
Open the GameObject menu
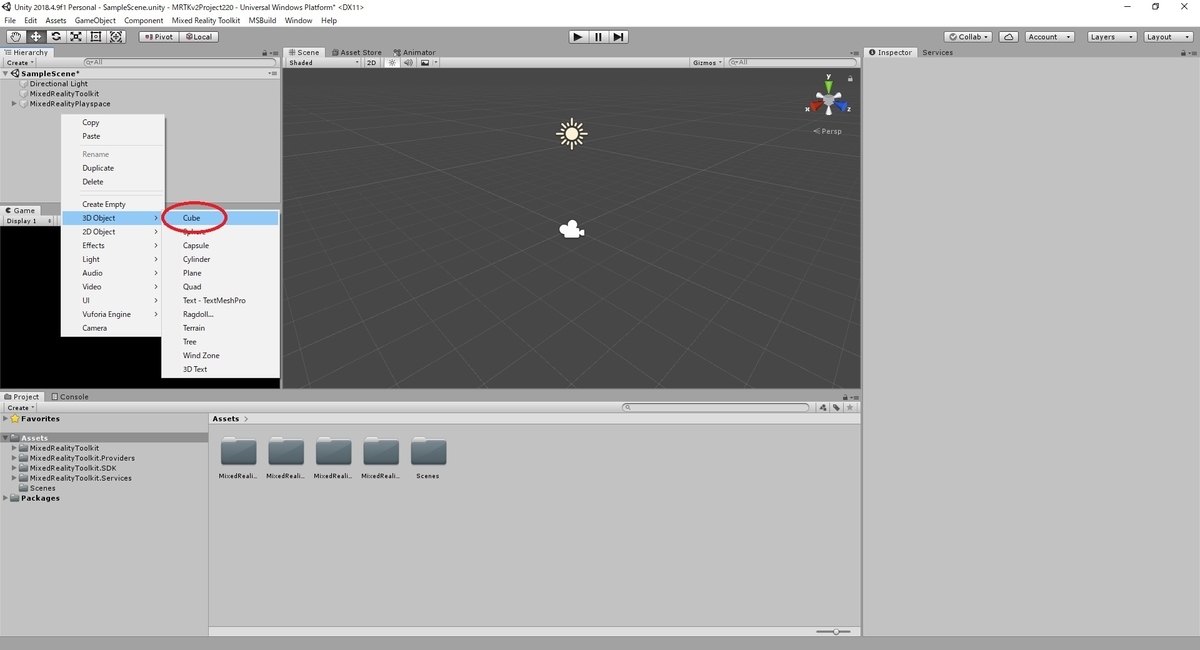tap(95, 20)
